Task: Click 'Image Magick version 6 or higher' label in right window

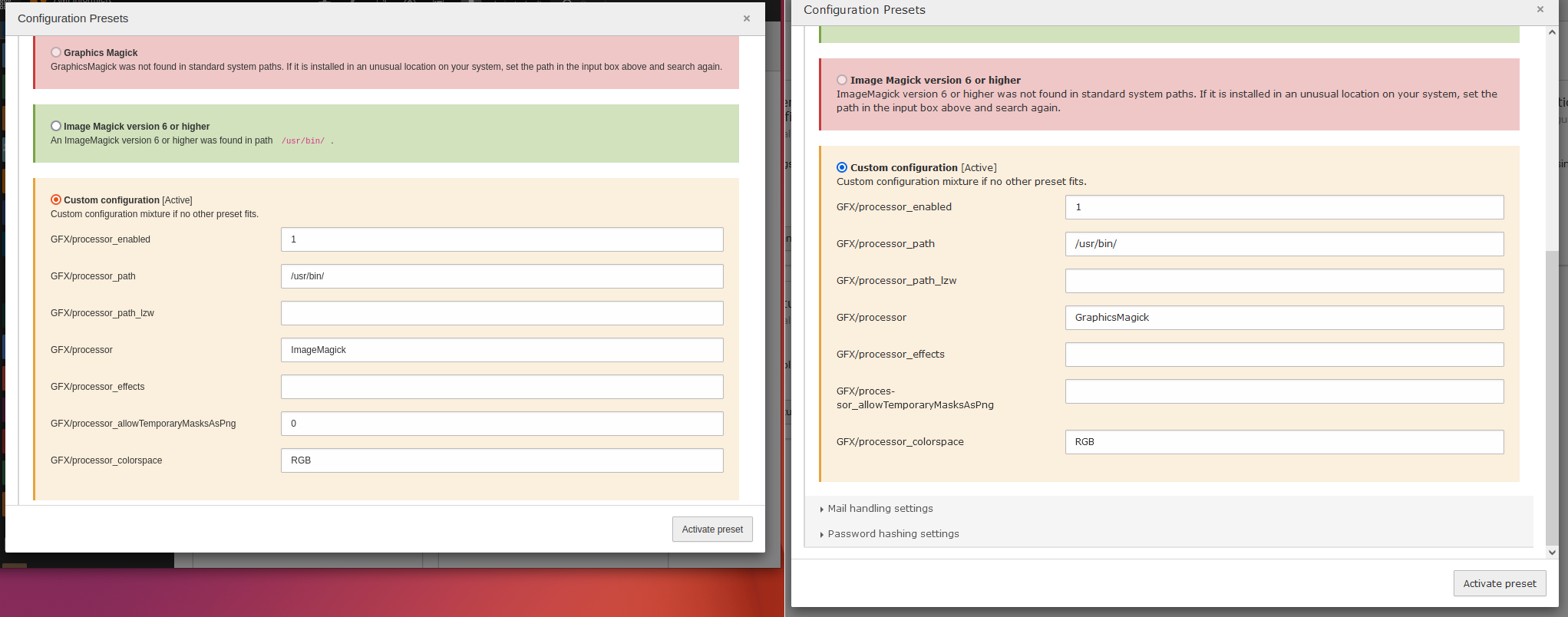Action: point(936,80)
